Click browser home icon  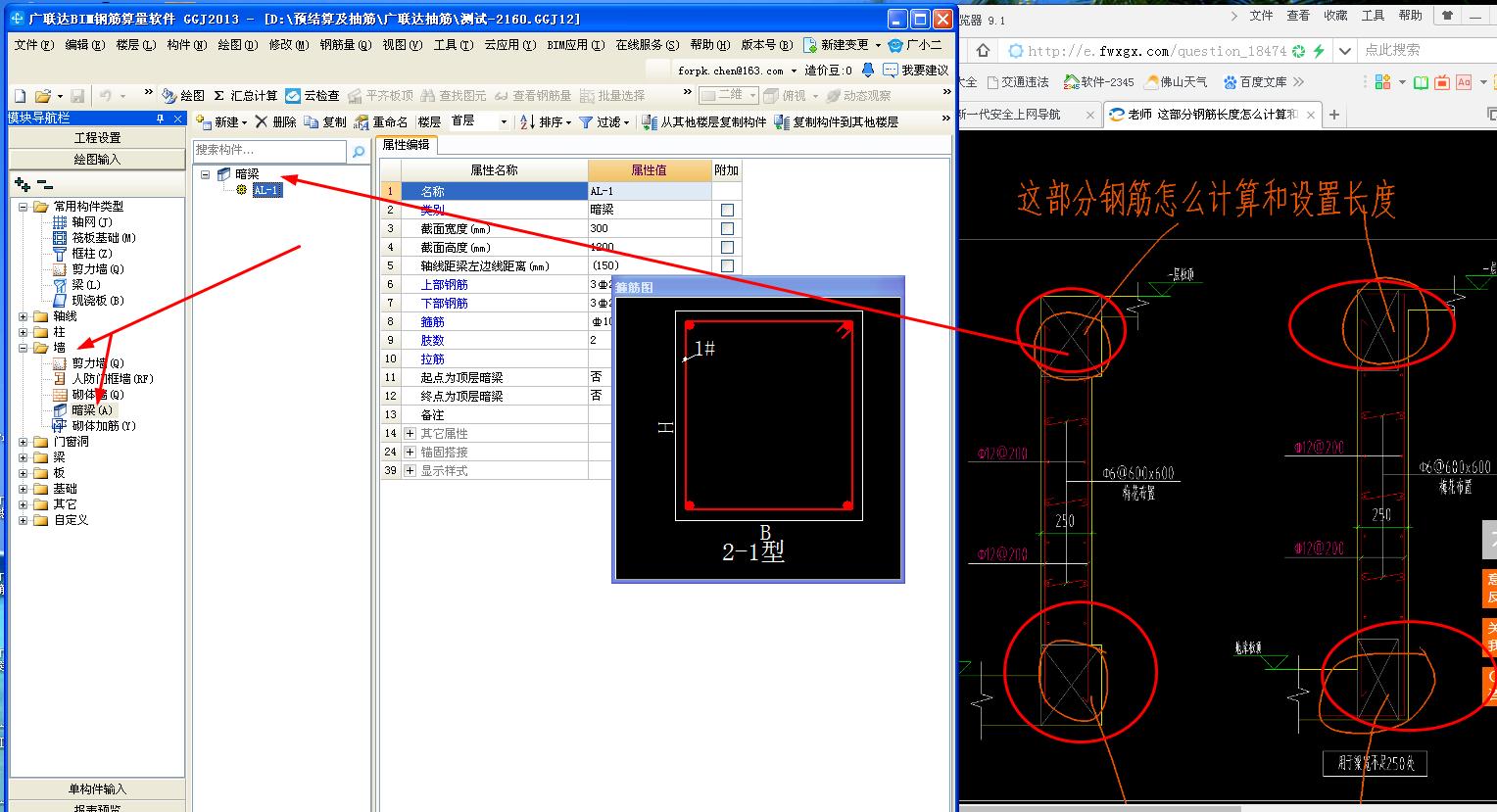[983, 50]
